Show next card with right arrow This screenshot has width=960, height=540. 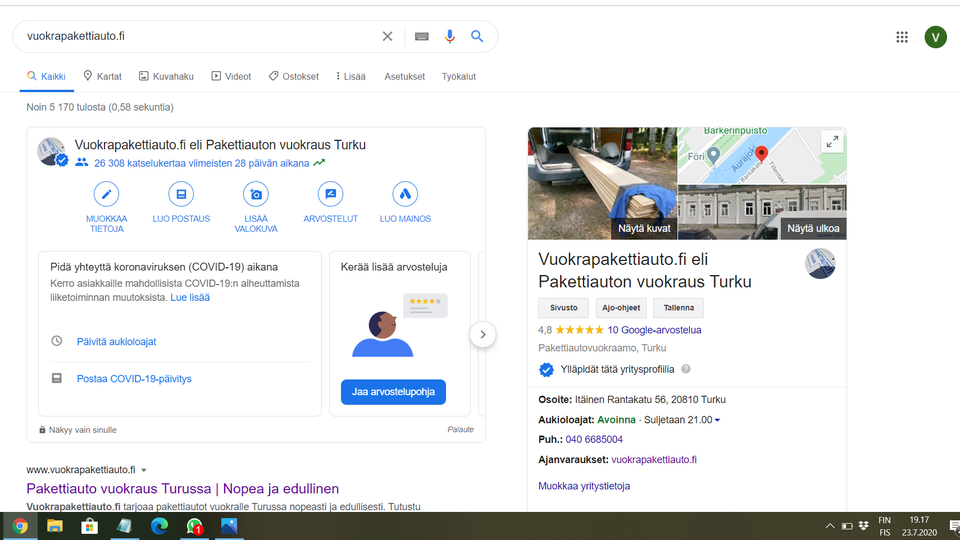coord(483,334)
